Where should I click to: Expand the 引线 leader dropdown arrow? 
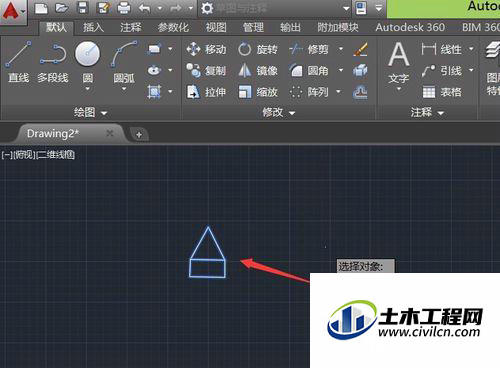coord(471,70)
